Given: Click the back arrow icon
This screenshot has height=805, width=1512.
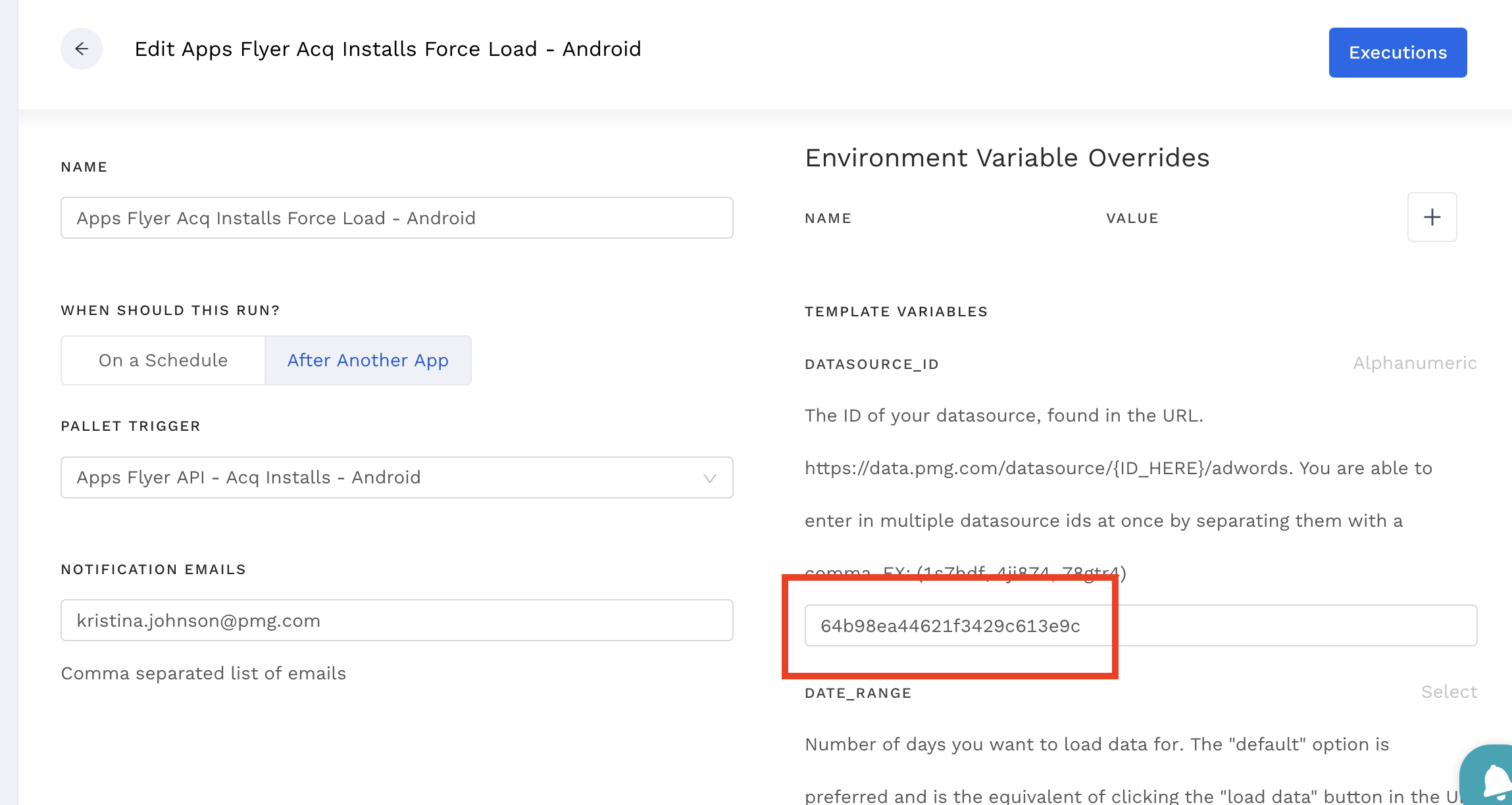Looking at the screenshot, I should 82,49.
